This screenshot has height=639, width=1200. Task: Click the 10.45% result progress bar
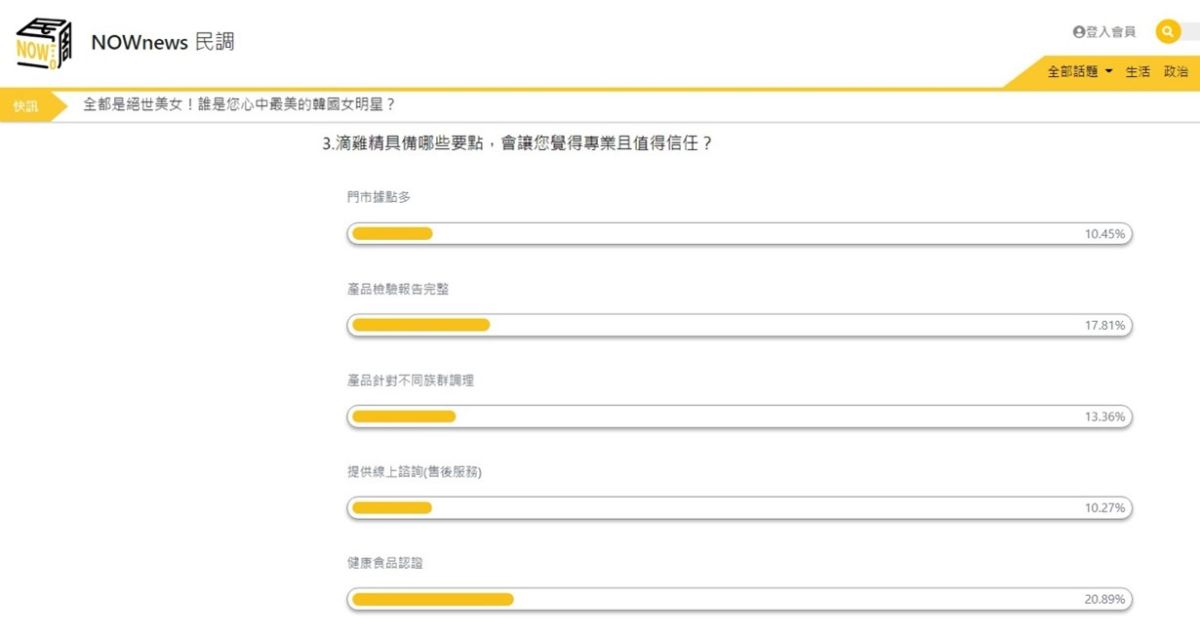click(739, 234)
